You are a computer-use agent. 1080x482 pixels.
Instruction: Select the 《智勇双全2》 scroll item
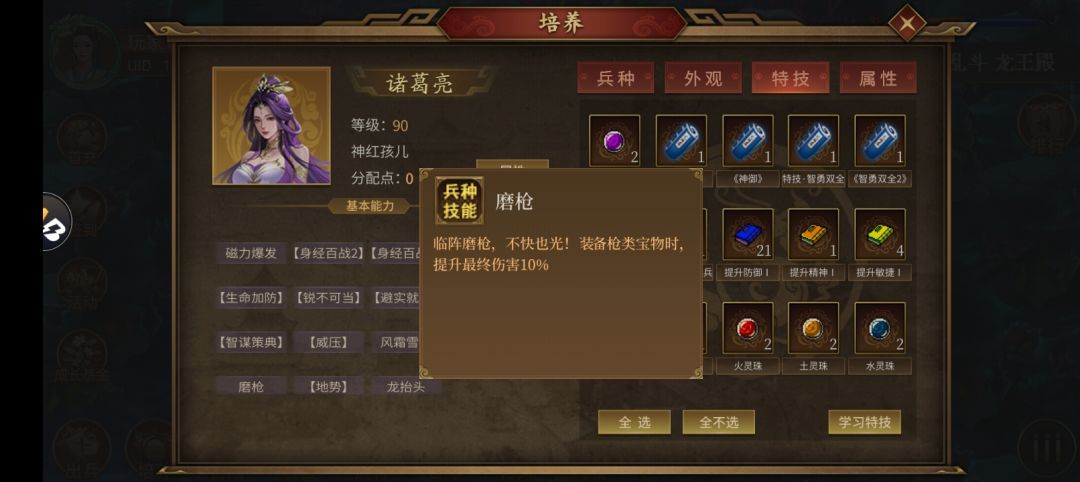[x=880, y=140]
